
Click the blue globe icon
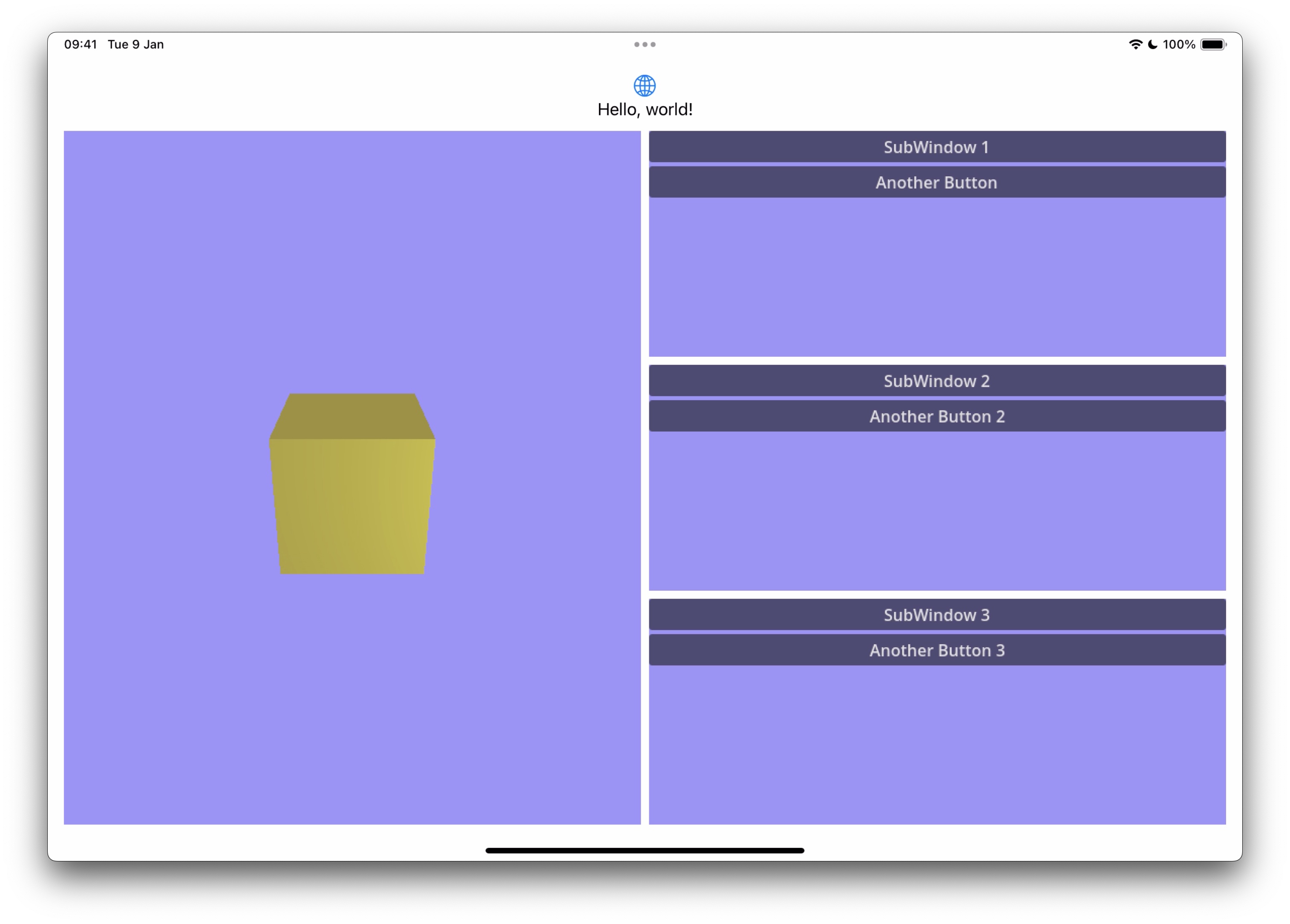click(x=645, y=86)
